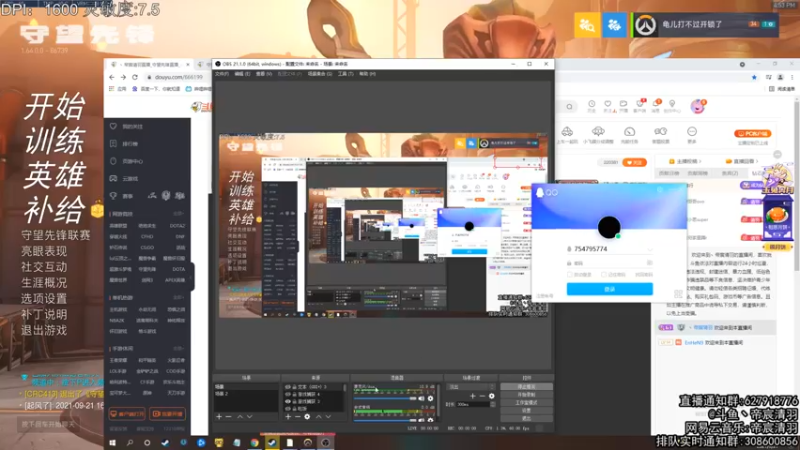Add a scene transition with plus
This screenshot has width=800, height=450.
point(472,396)
